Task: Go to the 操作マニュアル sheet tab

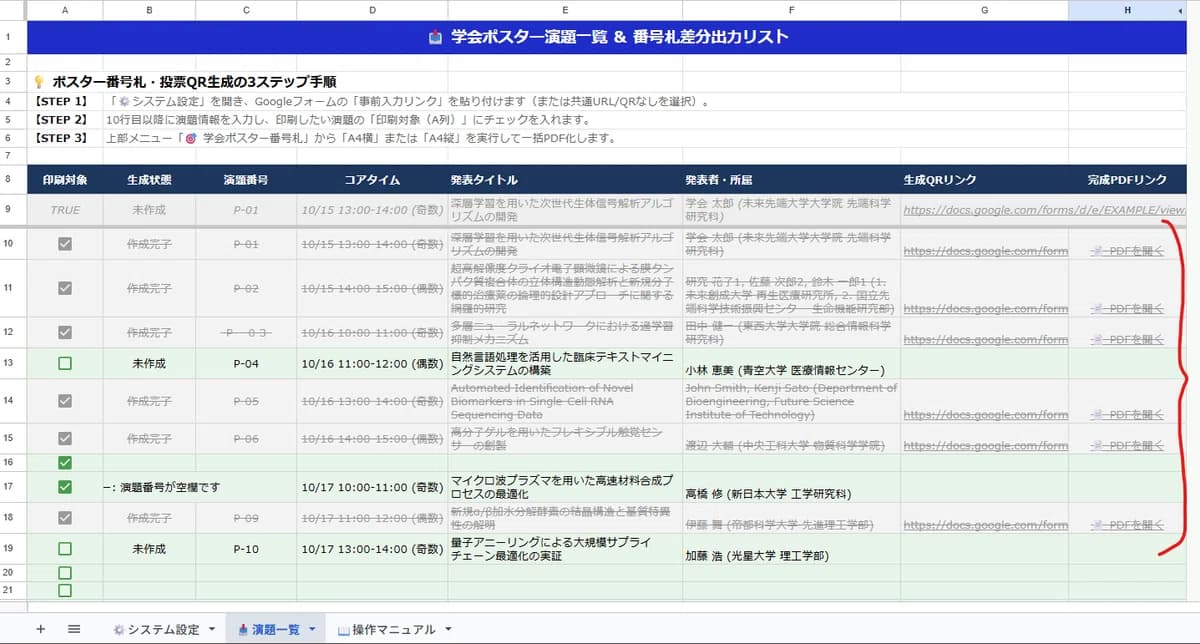Action: [x=387, y=630]
